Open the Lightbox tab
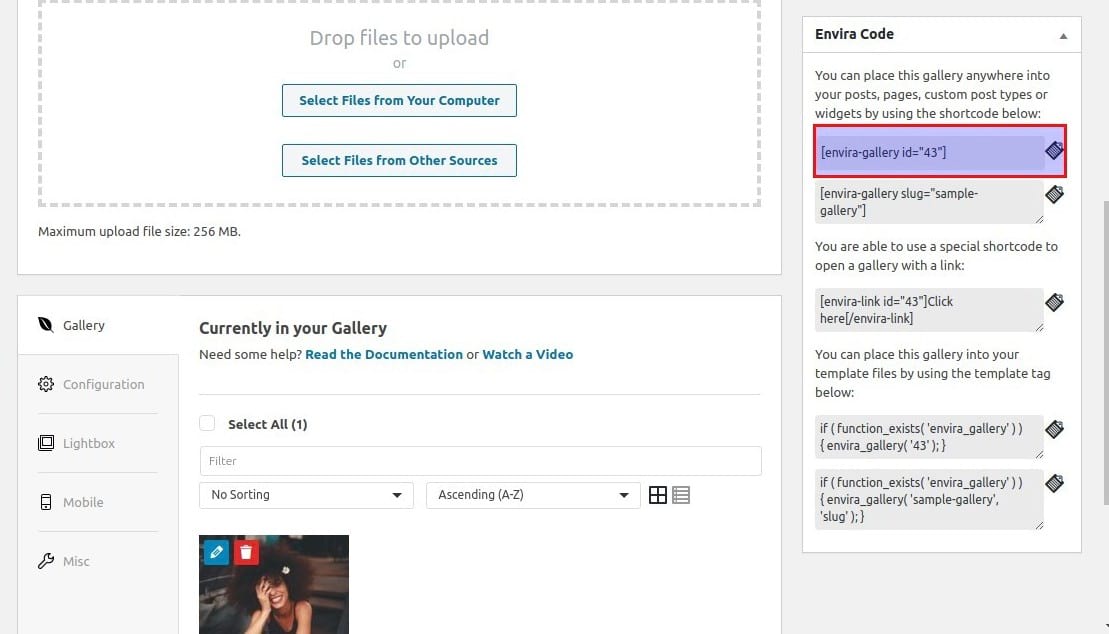This screenshot has width=1109, height=634. (89, 443)
